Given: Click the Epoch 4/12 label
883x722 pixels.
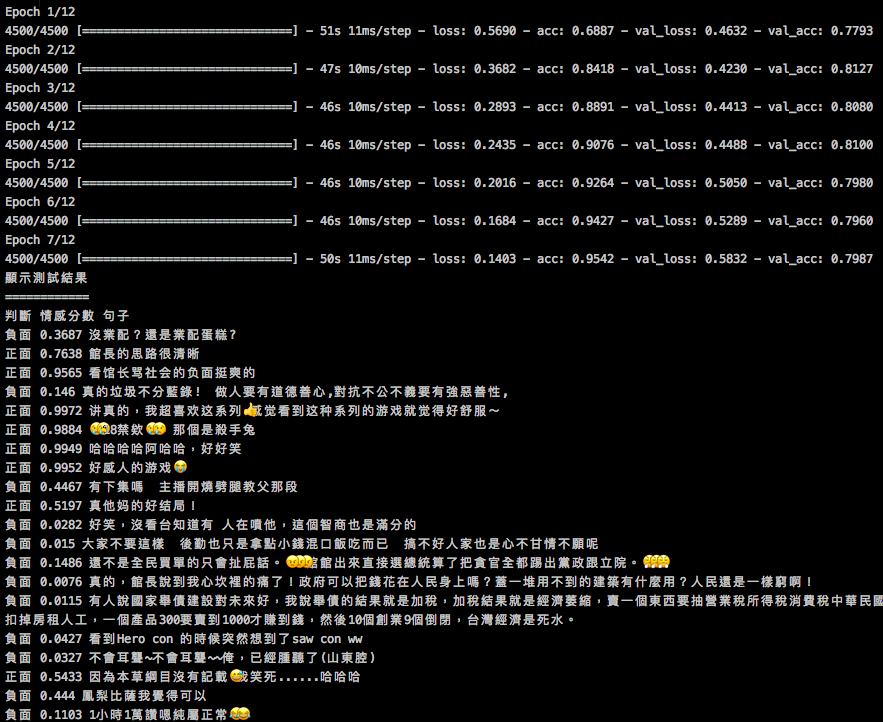Looking at the screenshot, I should pyautogui.click(x=40, y=126).
